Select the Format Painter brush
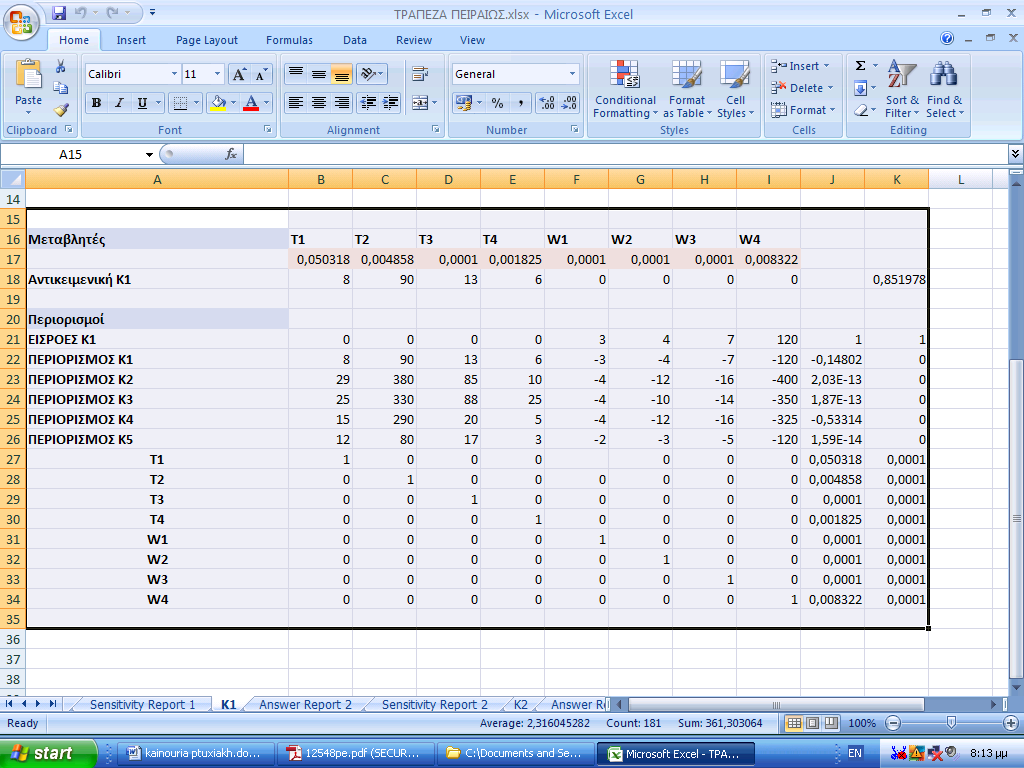This screenshot has height=768, width=1024. coord(61,109)
